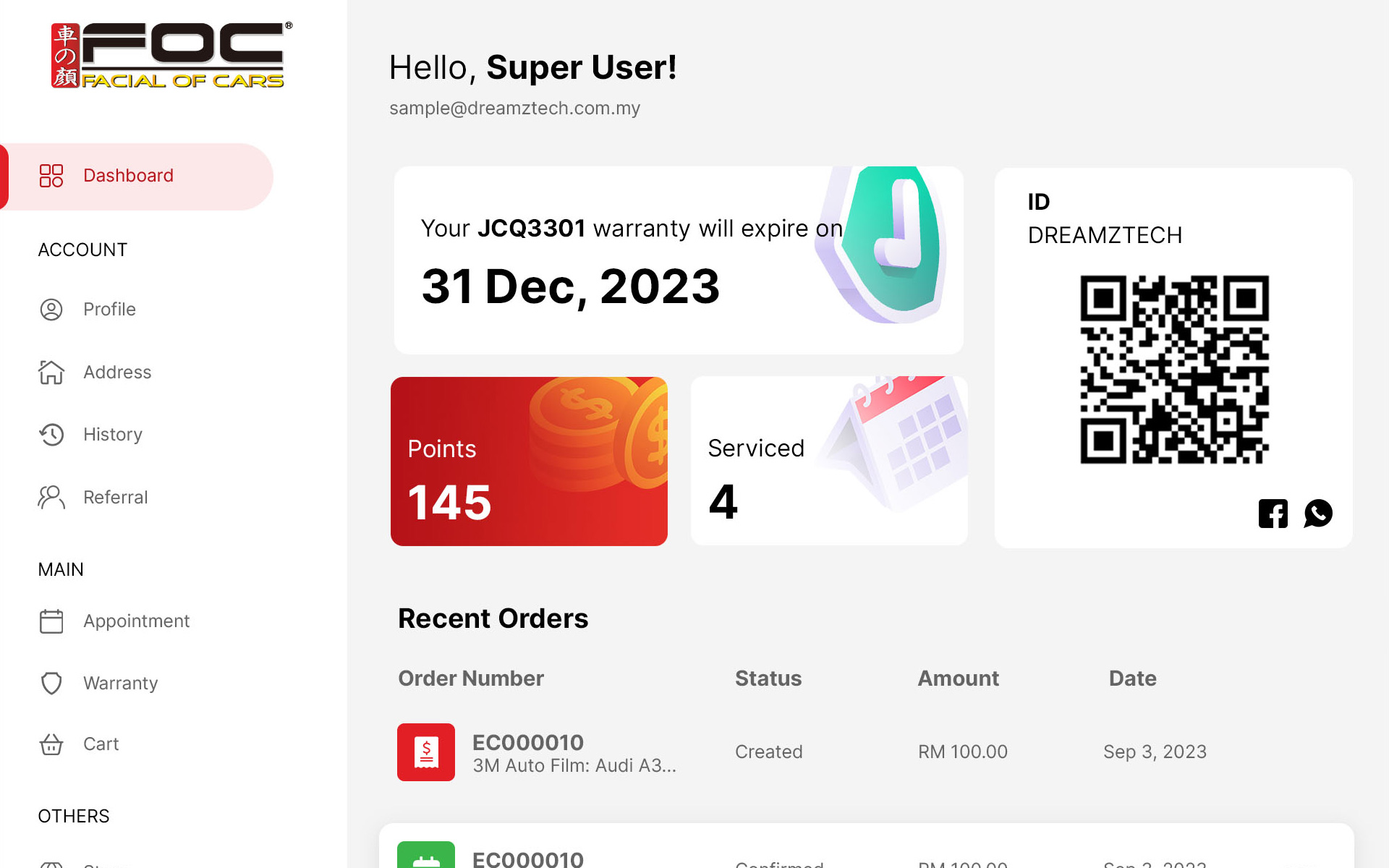The width and height of the screenshot is (1389, 868).
Task: Click the Cart basket icon
Action: point(51,744)
